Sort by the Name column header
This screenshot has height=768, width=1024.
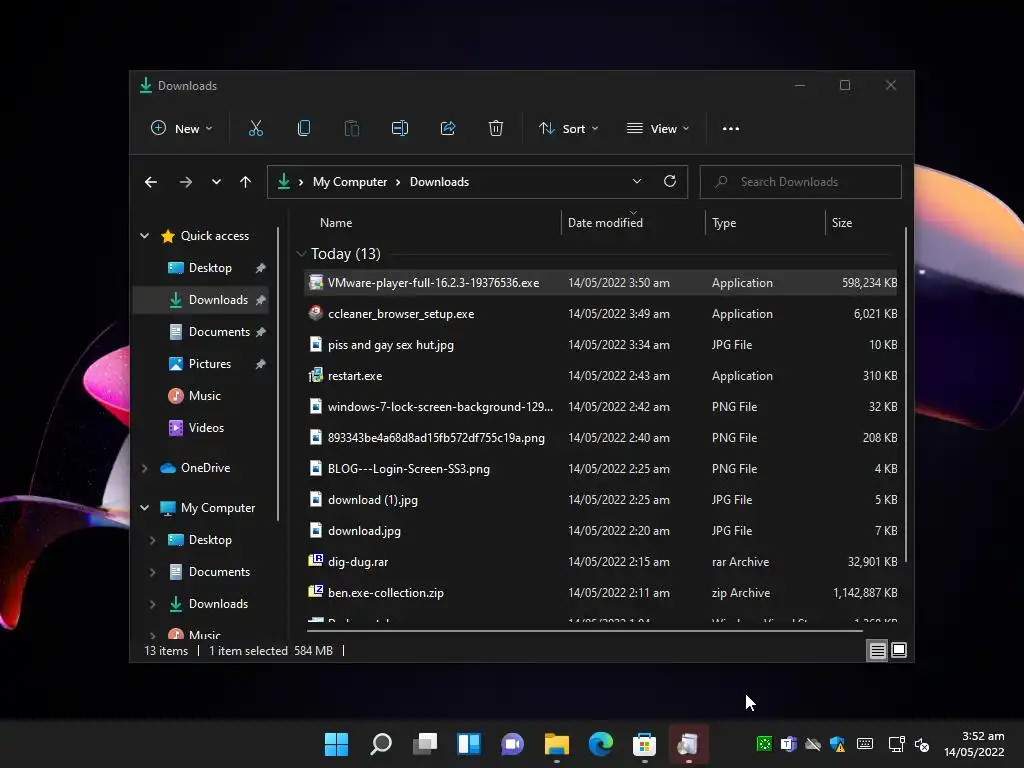coord(336,223)
